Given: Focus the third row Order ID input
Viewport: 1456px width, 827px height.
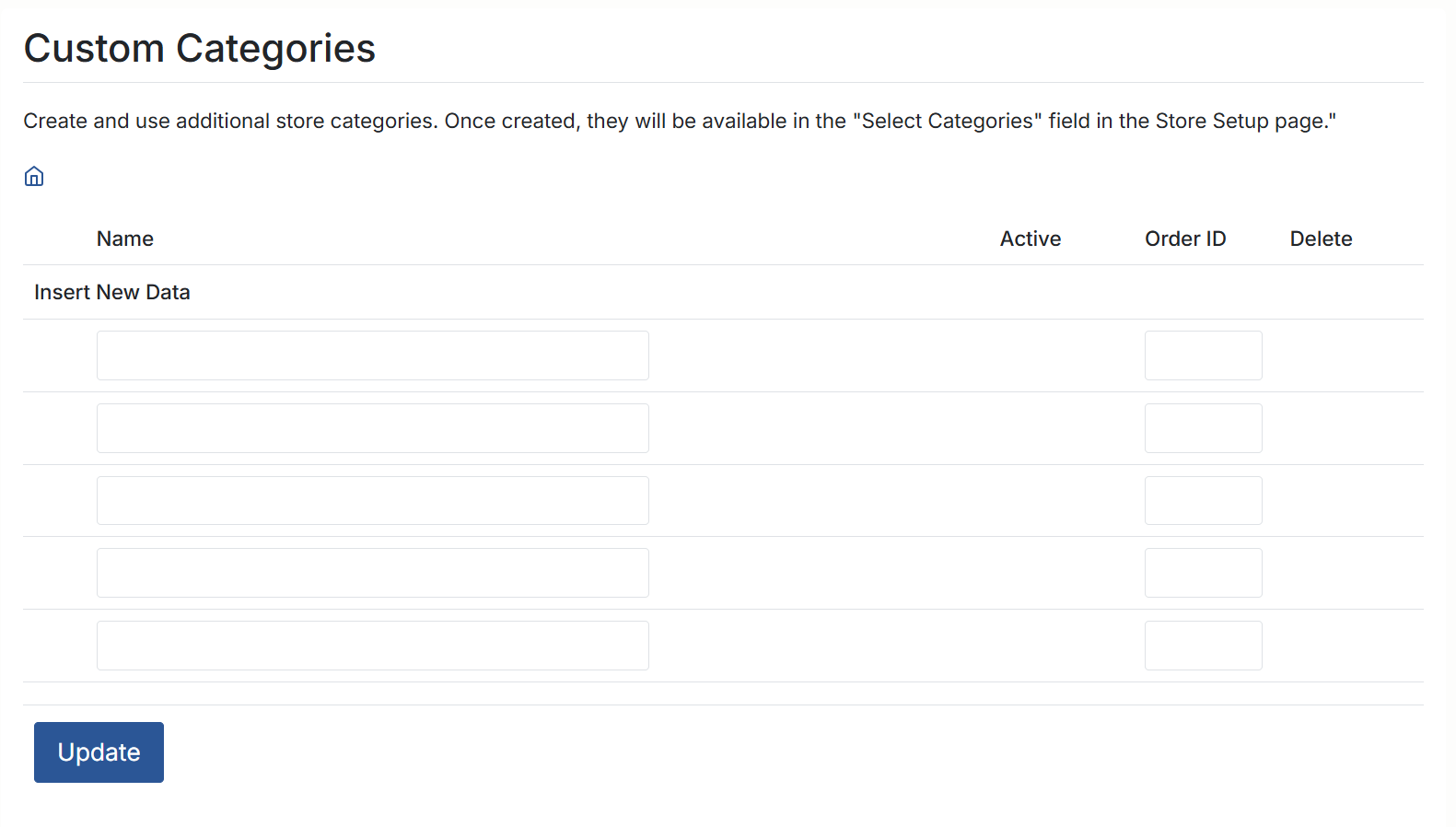Looking at the screenshot, I should pos(1203,501).
